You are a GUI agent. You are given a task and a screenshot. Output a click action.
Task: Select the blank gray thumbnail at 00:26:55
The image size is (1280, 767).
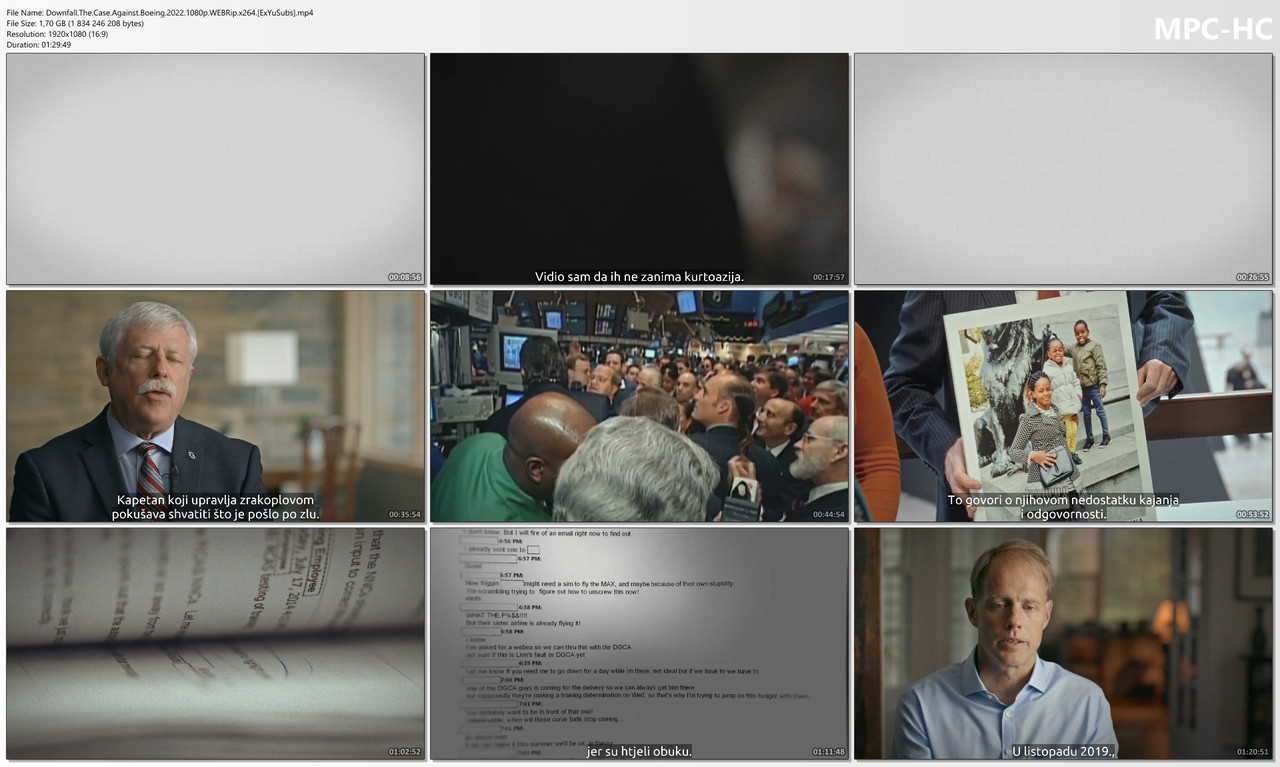pyautogui.click(x=1063, y=169)
